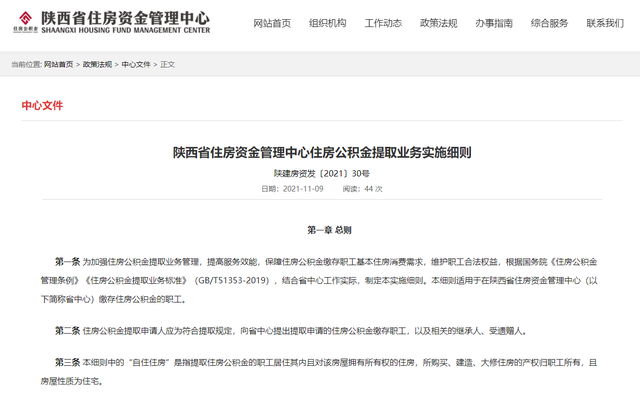Viewport: 640px width, 398px height.
Task: Click the 陕西省住房资金管理中心 site title
Action: point(125,18)
